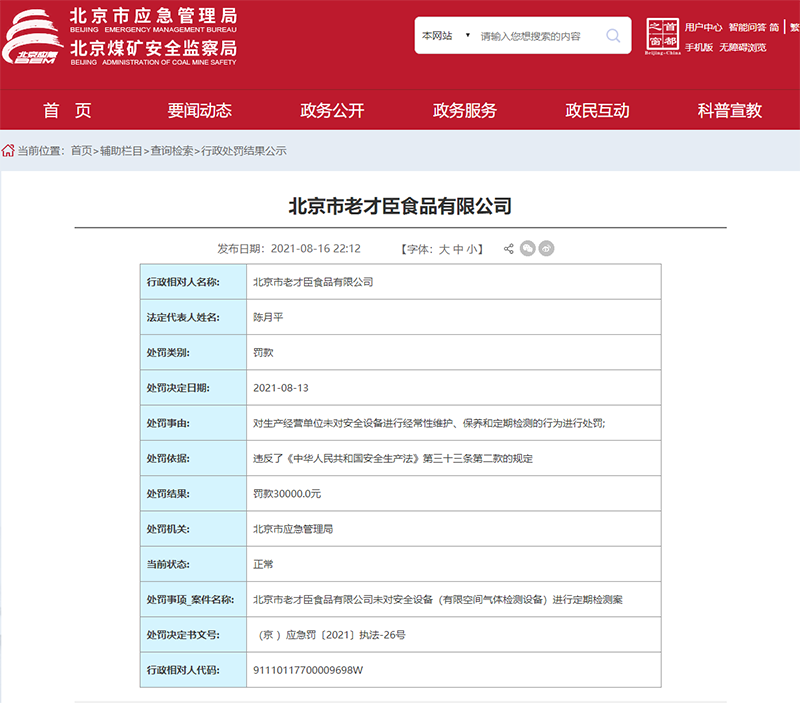Viewport: 800px width, 703px height.
Task: Click the legal basis text citing 安全生产法
Action: (393, 458)
